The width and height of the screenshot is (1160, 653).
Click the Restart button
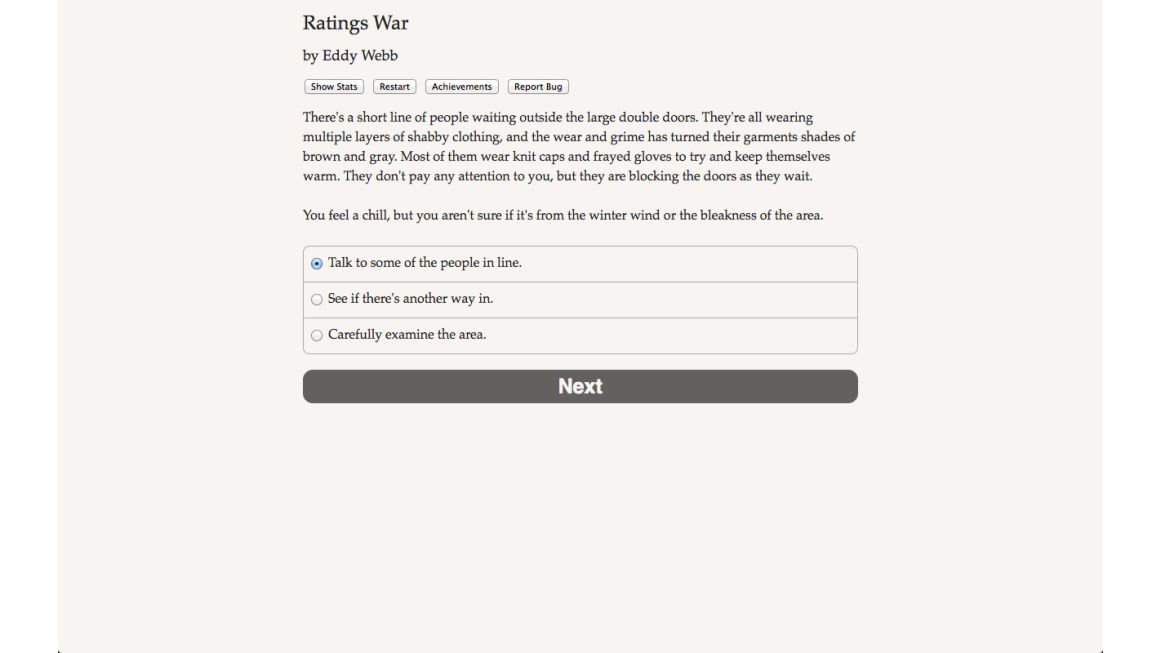click(394, 87)
